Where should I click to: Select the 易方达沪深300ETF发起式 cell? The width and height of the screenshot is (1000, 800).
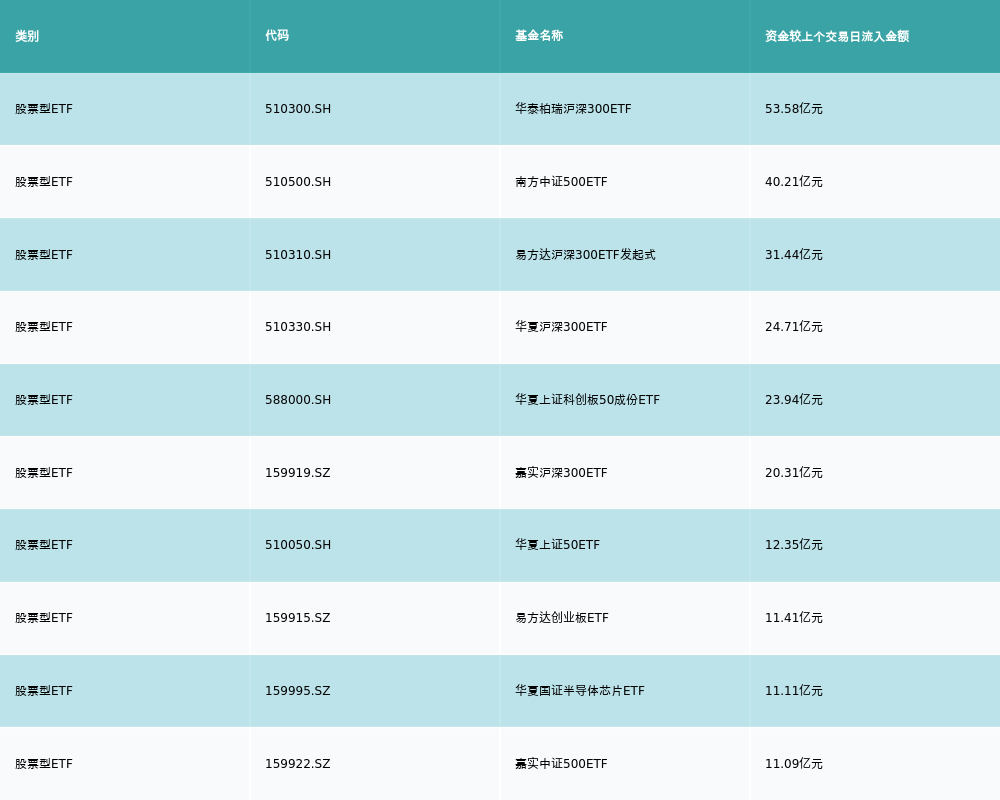pyautogui.click(x=585, y=255)
